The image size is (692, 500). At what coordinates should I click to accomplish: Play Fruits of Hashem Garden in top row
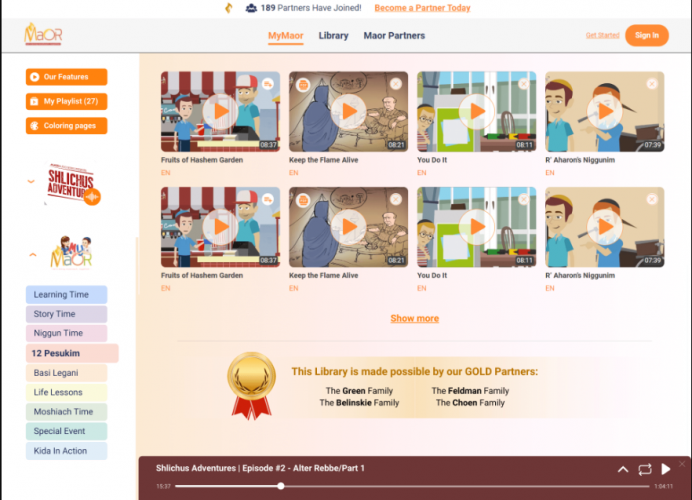pyautogui.click(x=220, y=112)
